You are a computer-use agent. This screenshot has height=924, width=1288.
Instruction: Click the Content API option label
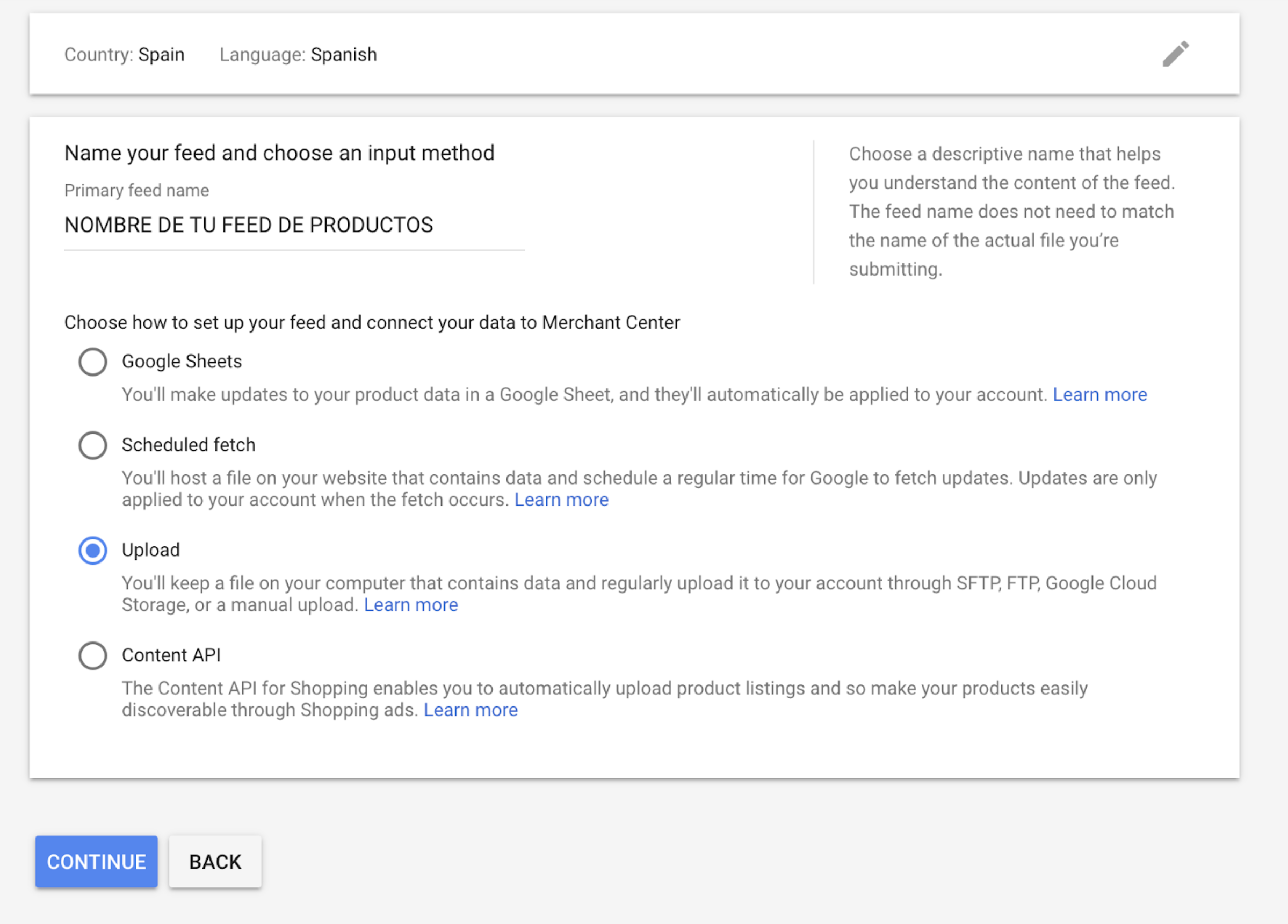point(171,655)
